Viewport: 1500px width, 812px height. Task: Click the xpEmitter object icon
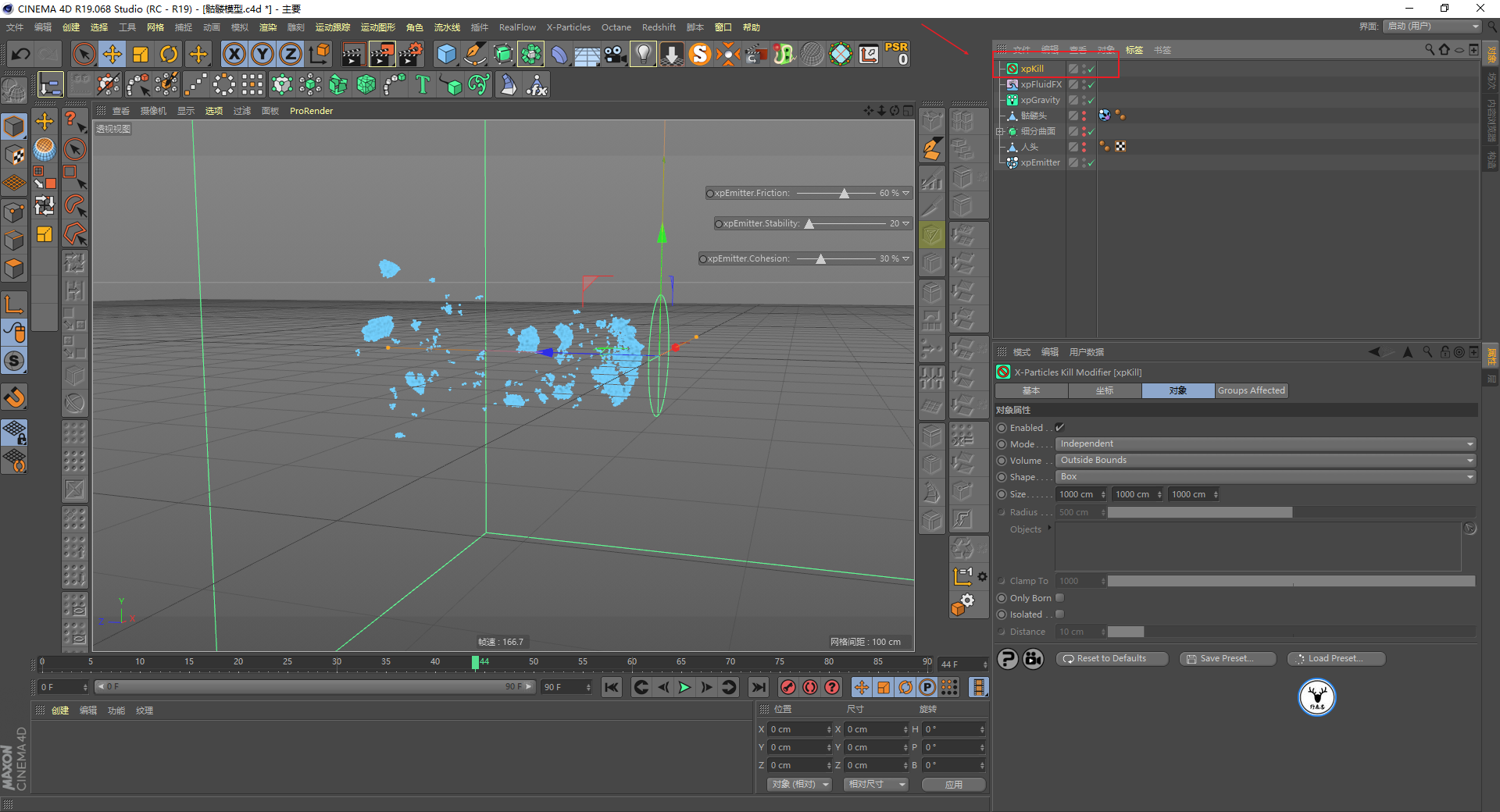(x=1012, y=162)
